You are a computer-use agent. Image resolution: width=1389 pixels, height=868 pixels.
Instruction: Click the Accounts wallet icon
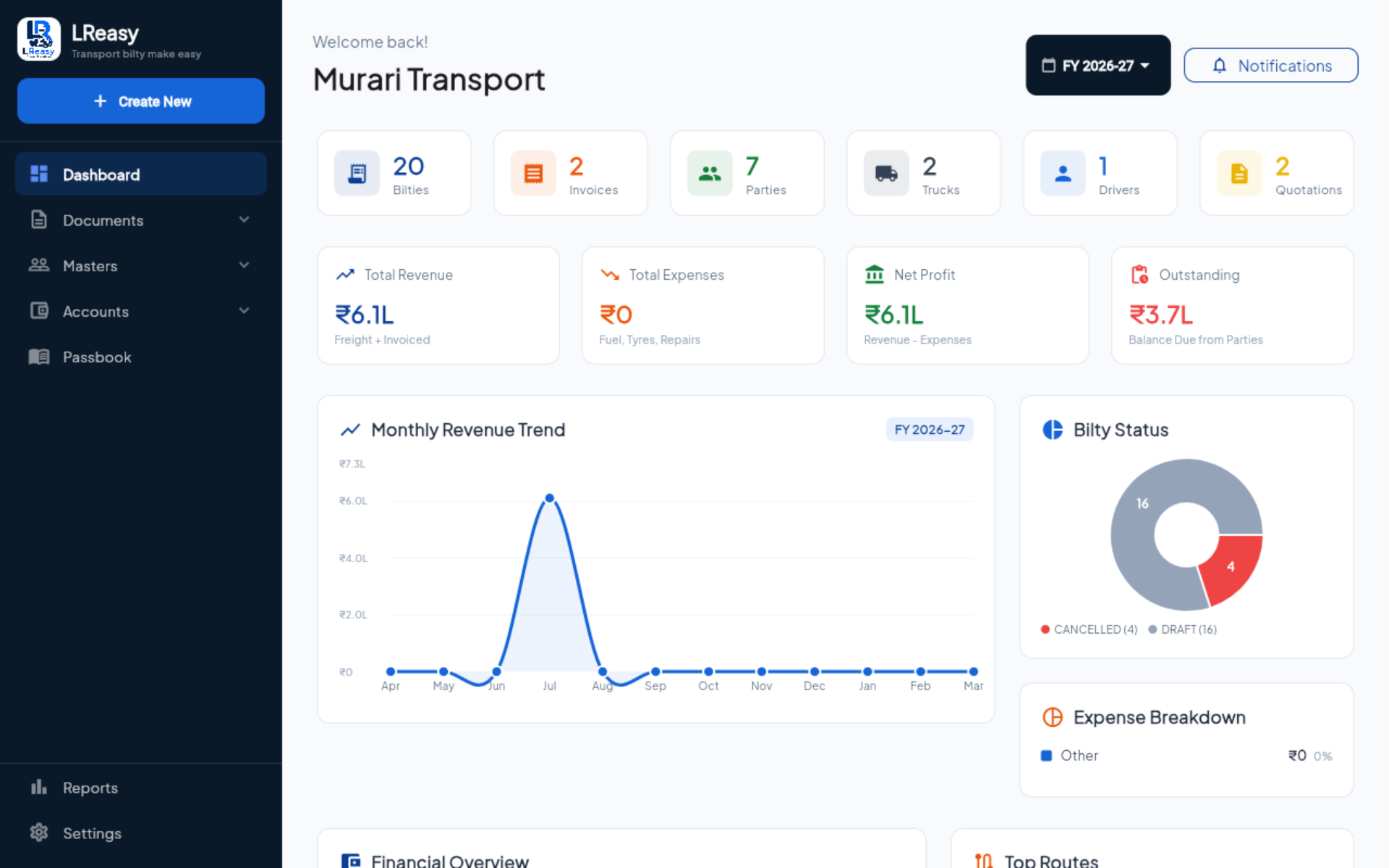pos(39,311)
